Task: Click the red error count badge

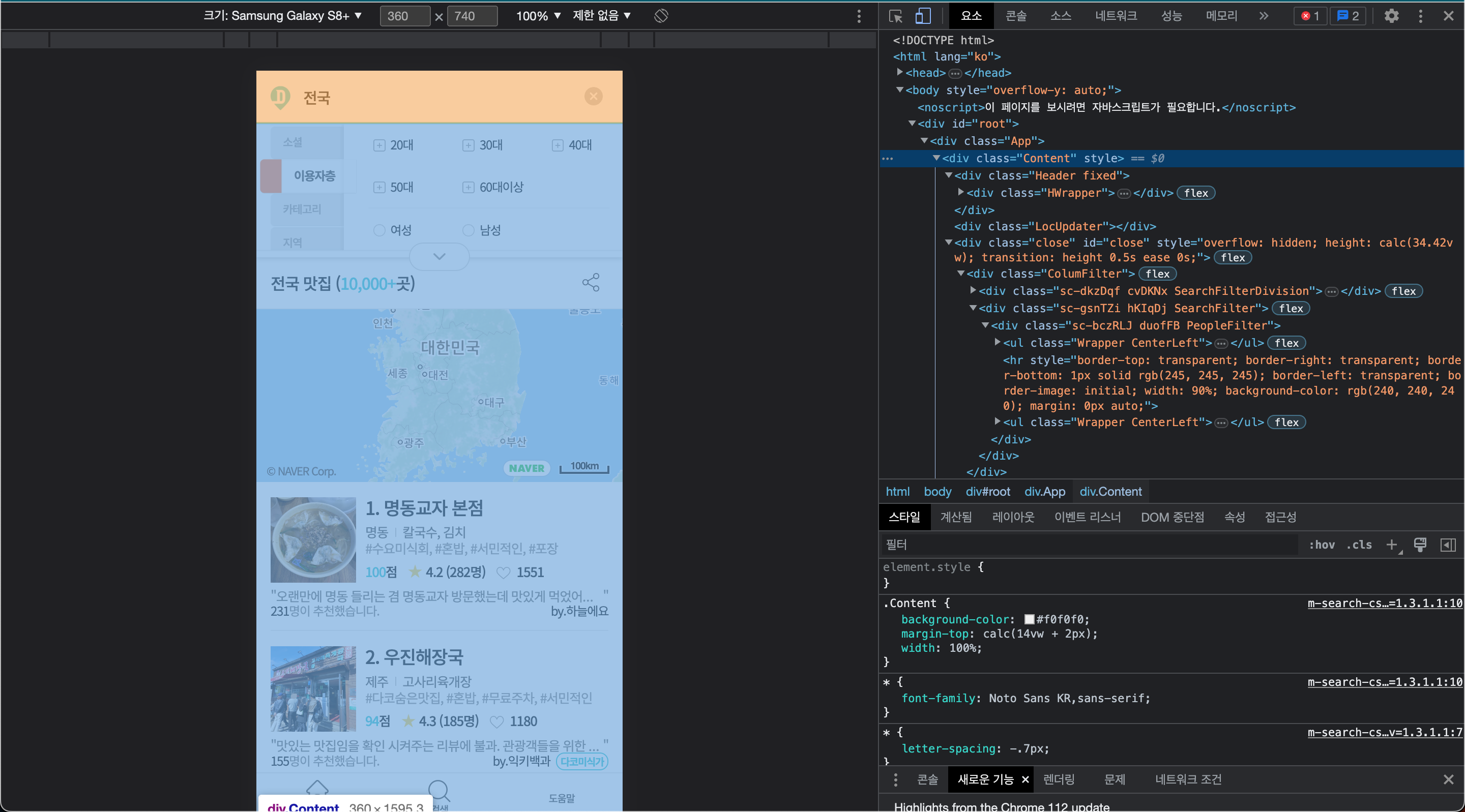Action: (x=1310, y=16)
